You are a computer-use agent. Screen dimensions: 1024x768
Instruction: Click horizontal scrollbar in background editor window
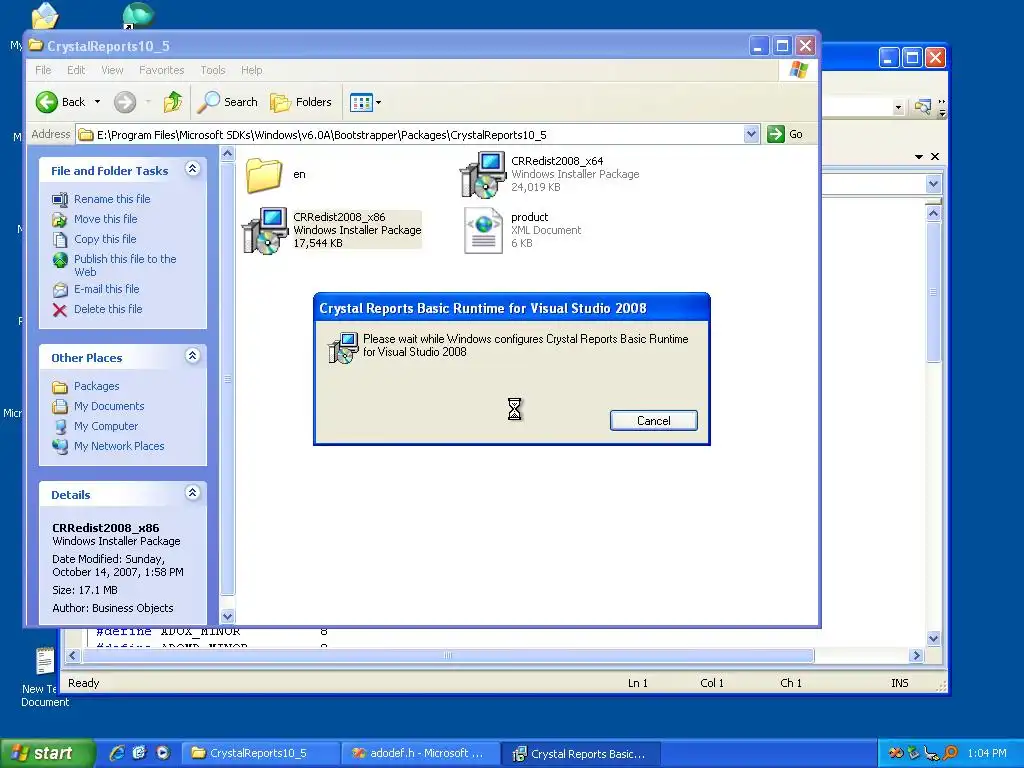[447, 655]
